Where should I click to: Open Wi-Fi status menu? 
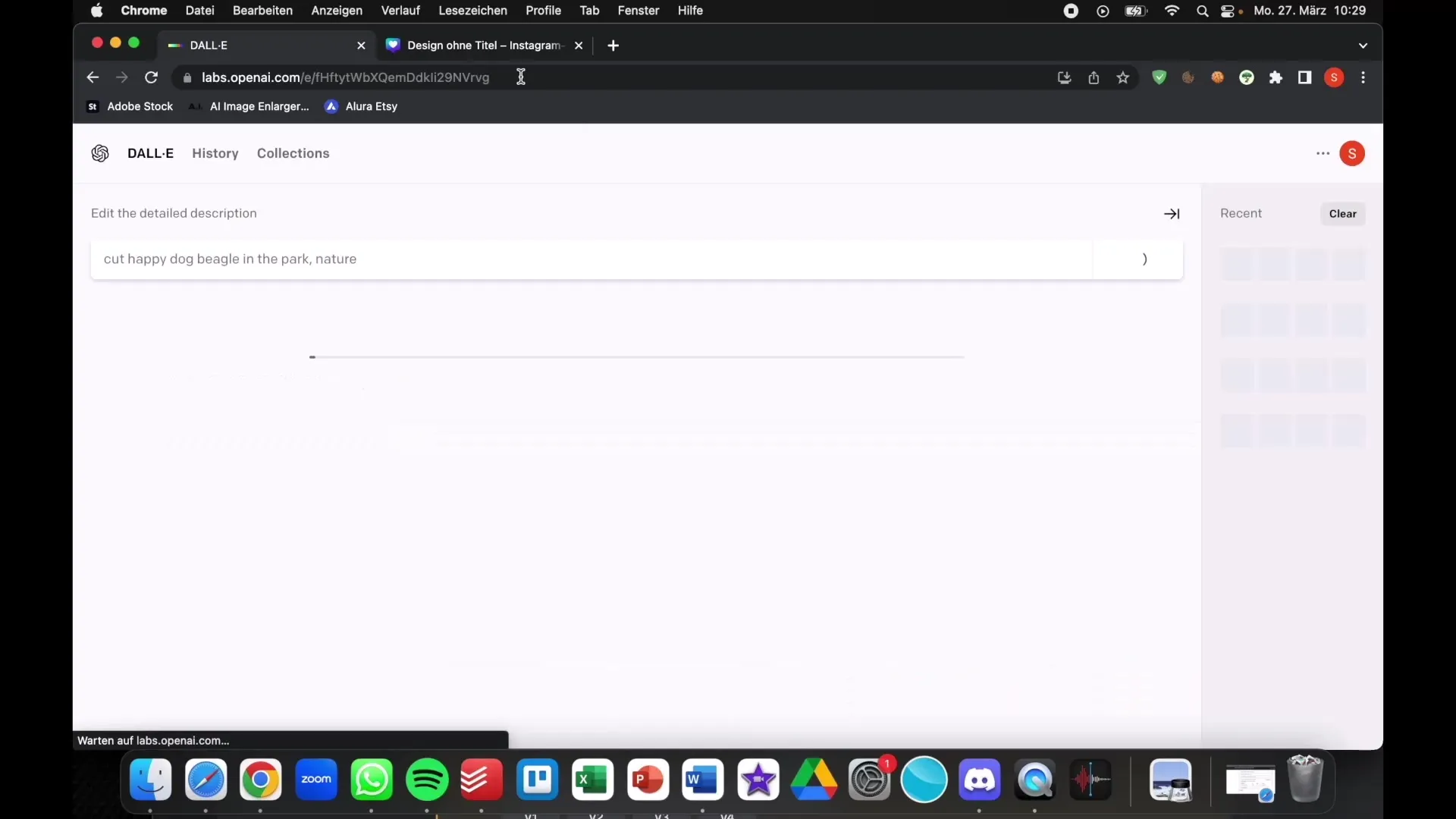click(x=1172, y=11)
